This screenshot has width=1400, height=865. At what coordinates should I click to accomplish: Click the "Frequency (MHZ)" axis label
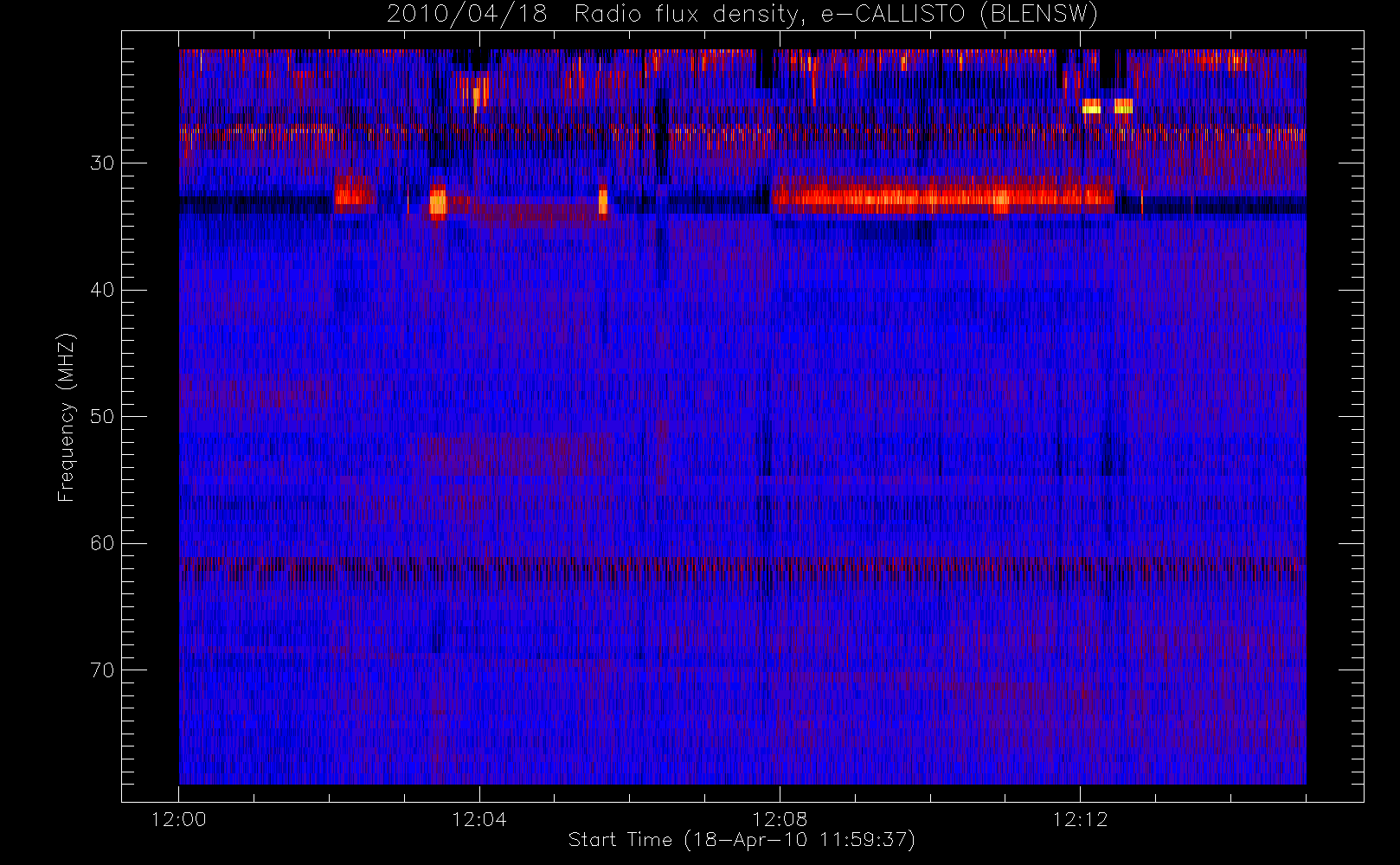click(x=66, y=417)
